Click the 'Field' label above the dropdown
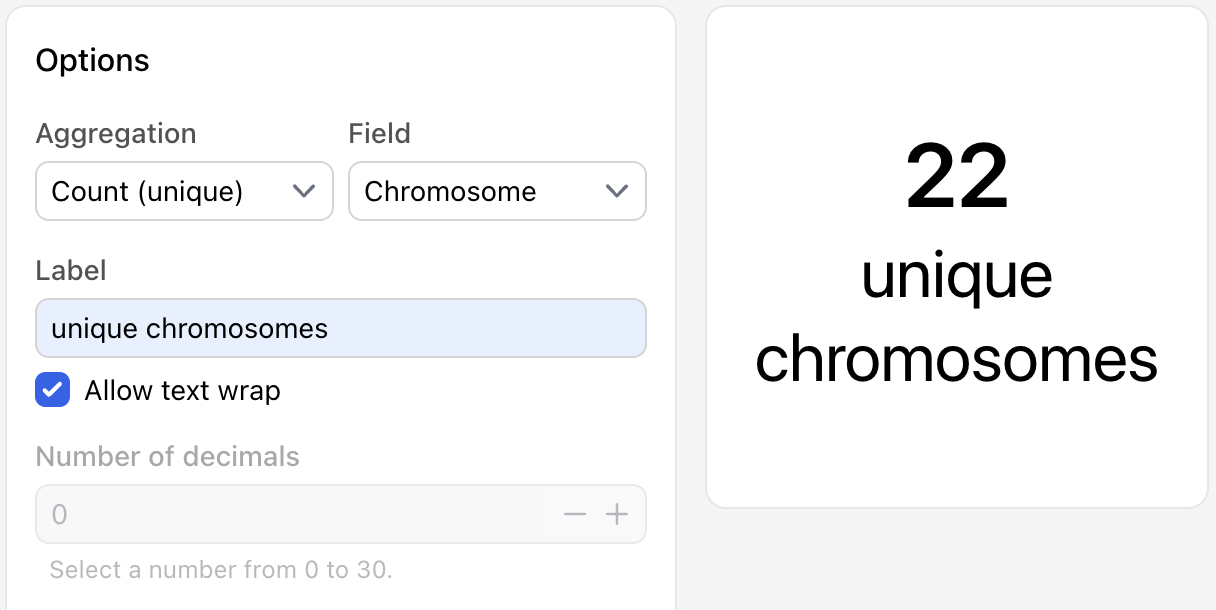Screen dimensions: 1216x610 click(x=379, y=134)
